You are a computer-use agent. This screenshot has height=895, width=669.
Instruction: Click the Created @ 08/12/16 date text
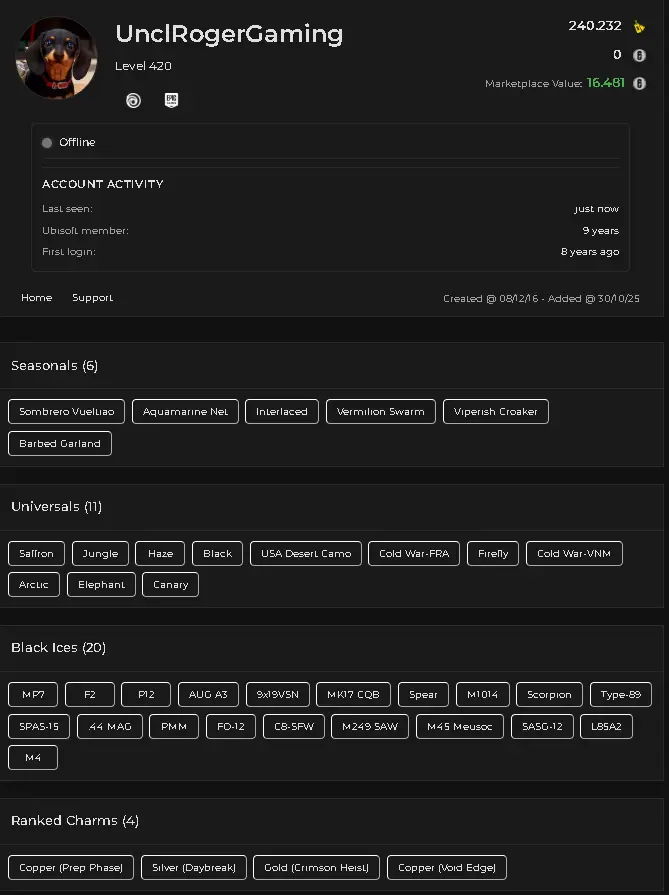pos(491,299)
